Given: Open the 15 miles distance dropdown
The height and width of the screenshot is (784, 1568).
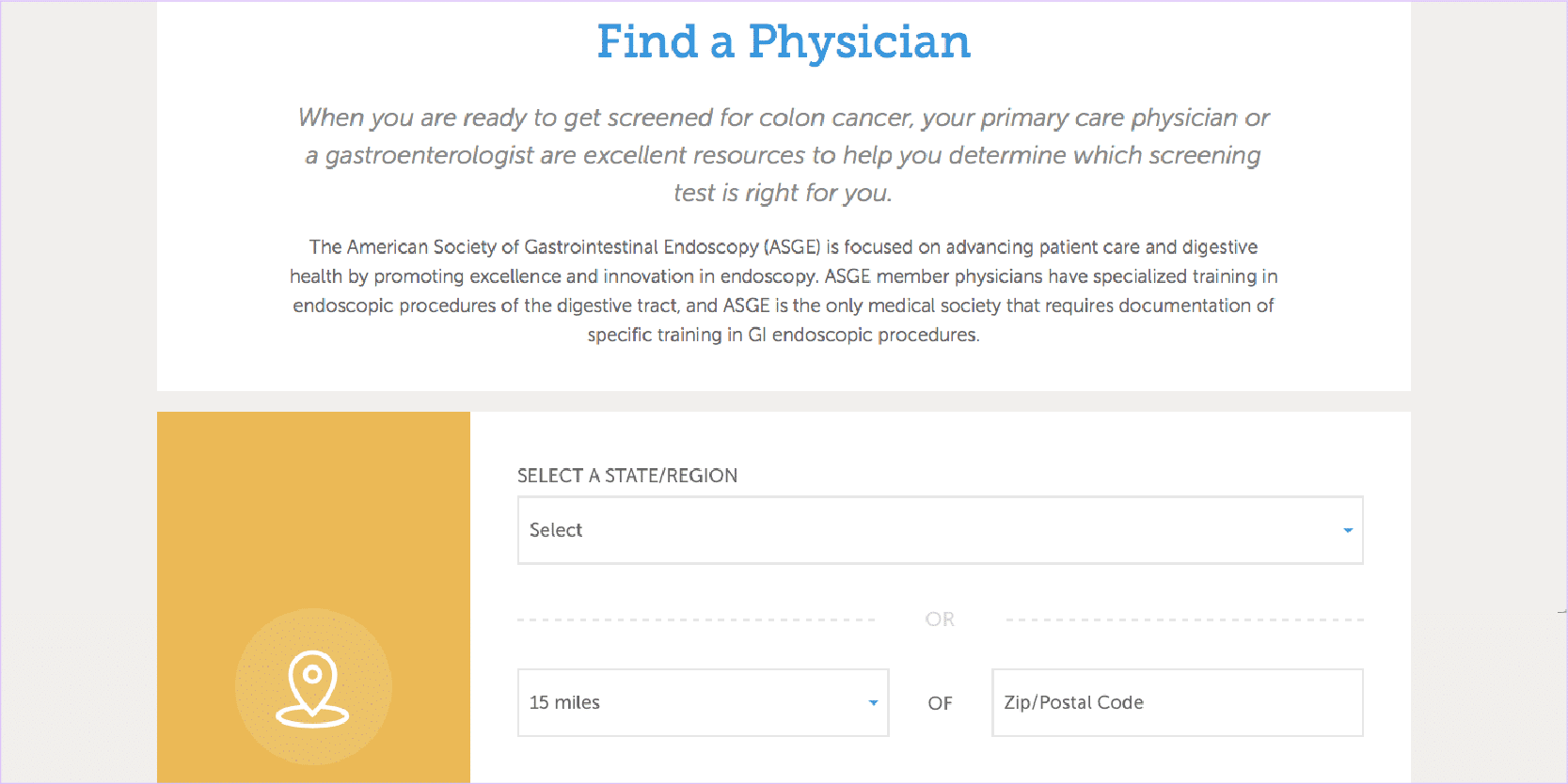Looking at the screenshot, I should (x=702, y=703).
